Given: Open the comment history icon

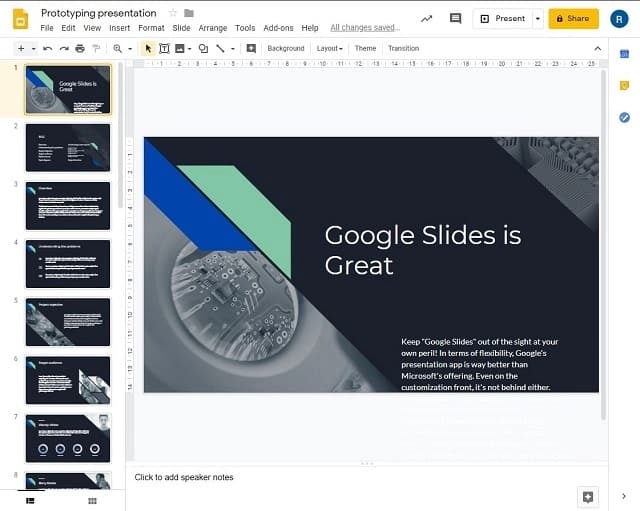Looking at the screenshot, I should 455,18.
